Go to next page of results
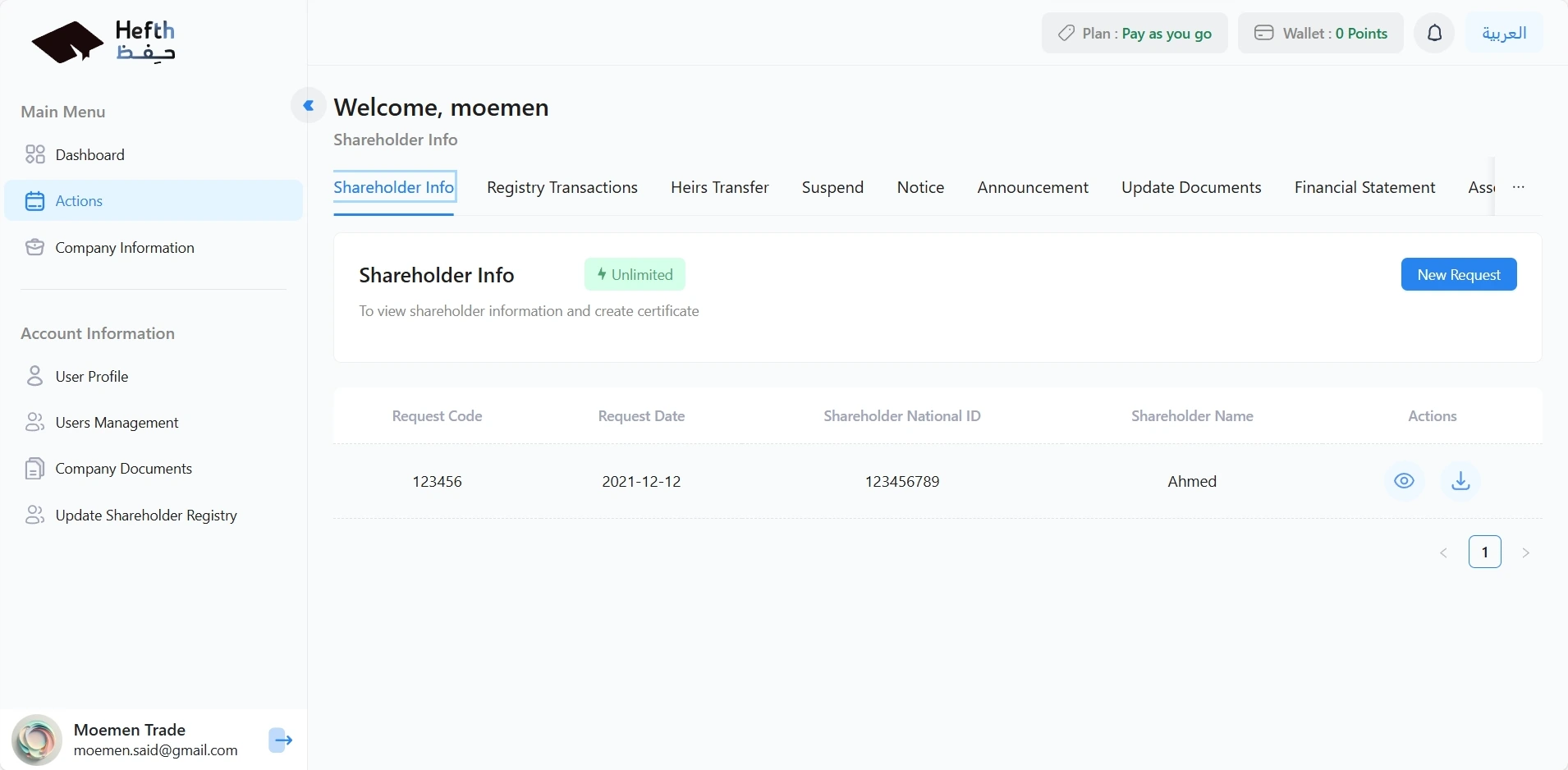Image resolution: width=1568 pixels, height=770 pixels. (1525, 552)
